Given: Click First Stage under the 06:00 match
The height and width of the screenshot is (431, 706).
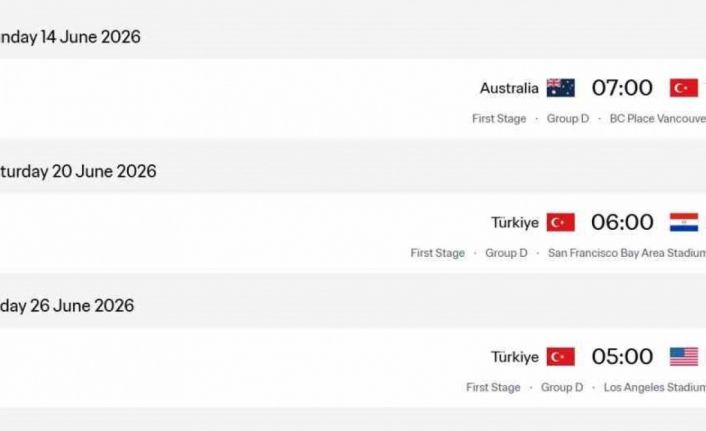Looking at the screenshot, I should click(x=437, y=253).
